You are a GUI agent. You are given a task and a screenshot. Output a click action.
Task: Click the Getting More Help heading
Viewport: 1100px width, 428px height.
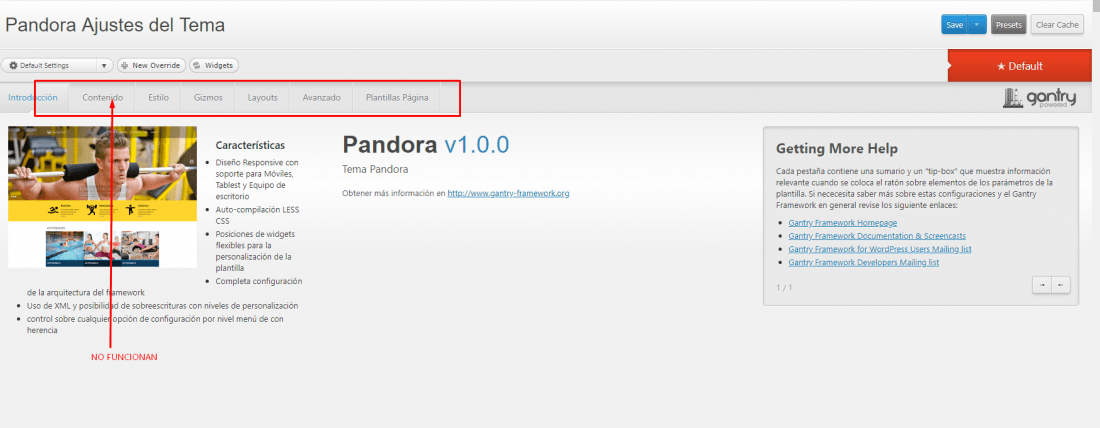837,149
